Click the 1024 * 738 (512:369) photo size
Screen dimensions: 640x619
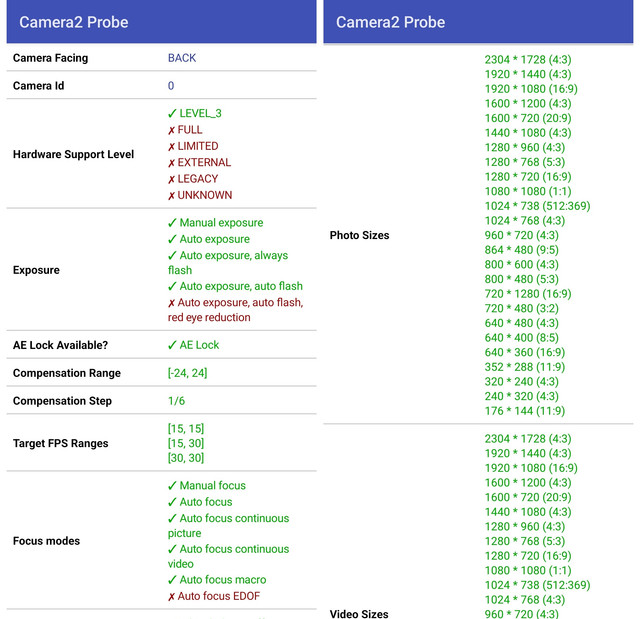point(537,206)
